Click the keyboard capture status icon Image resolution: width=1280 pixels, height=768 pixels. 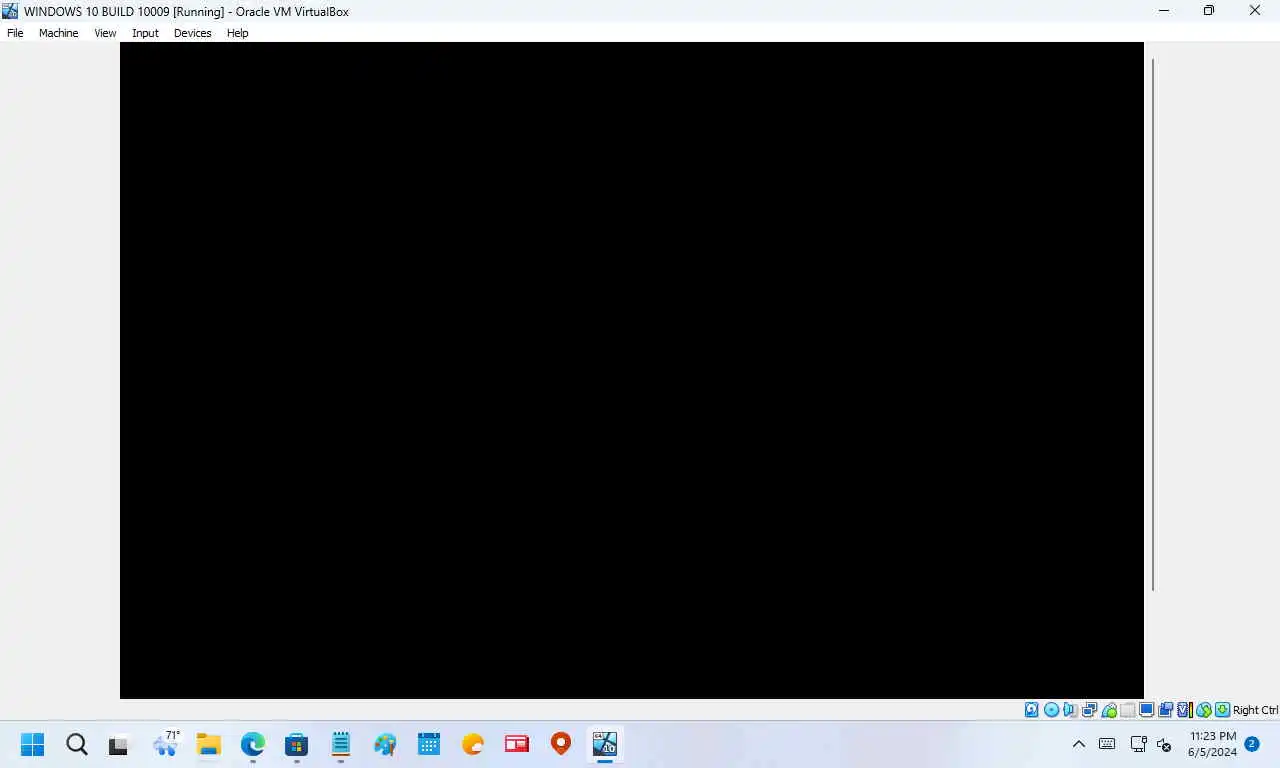click(x=1222, y=710)
